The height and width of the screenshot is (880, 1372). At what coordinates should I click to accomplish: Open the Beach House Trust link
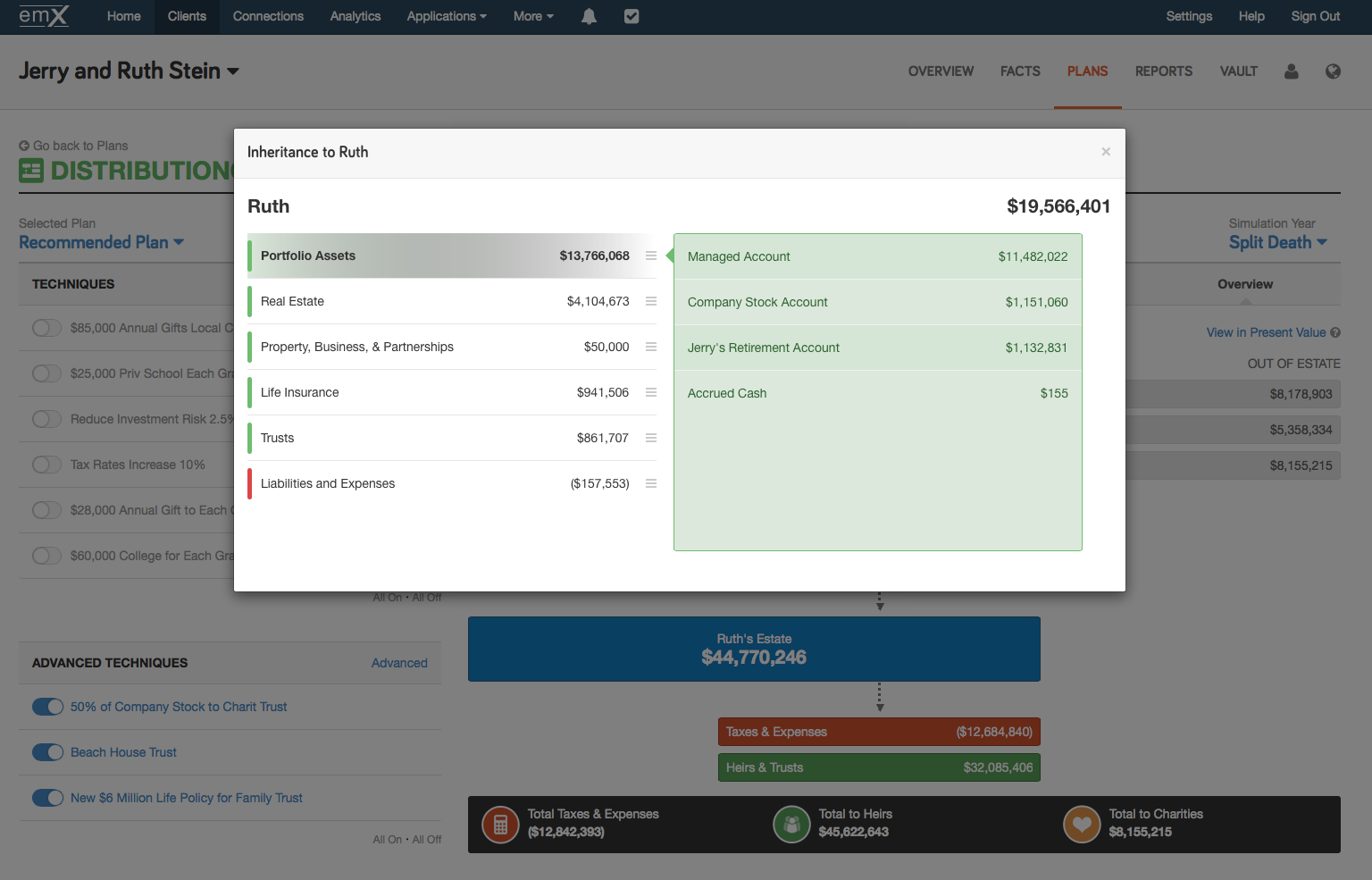point(123,752)
